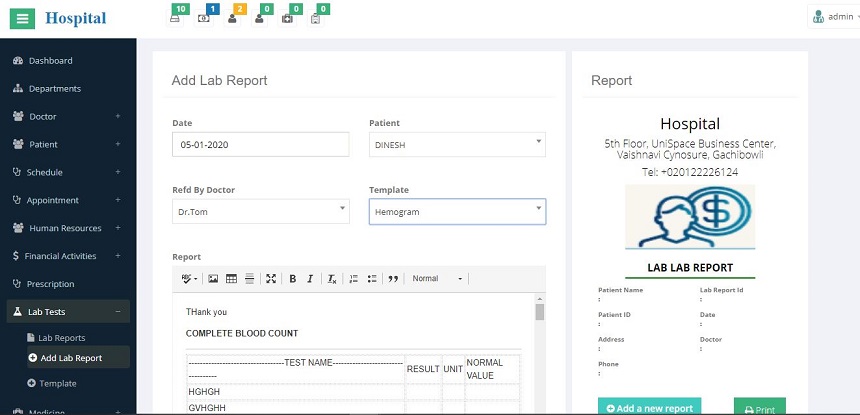Insert a table in the report editor
This screenshot has width=860, height=415.
pos(231,278)
